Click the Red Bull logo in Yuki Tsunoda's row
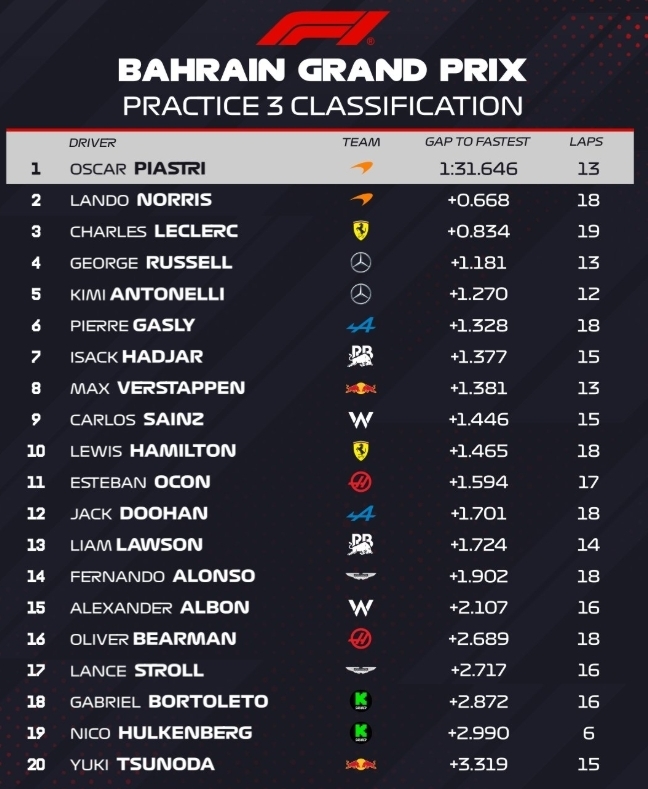The image size is (648, 789). 361,764
